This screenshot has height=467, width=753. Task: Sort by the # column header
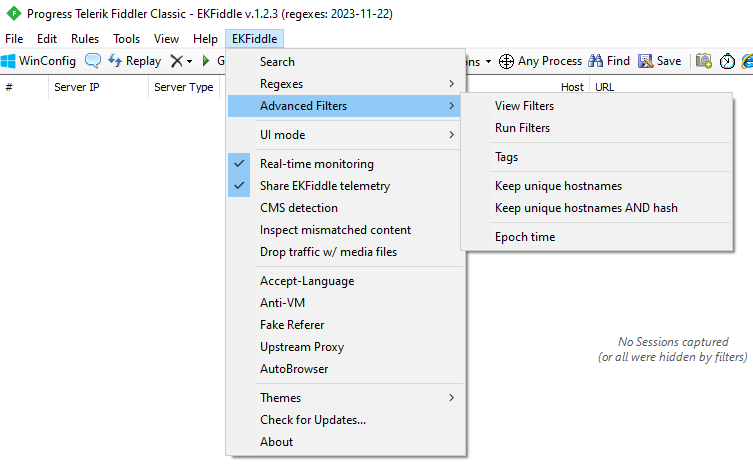(x=24, y=87)
